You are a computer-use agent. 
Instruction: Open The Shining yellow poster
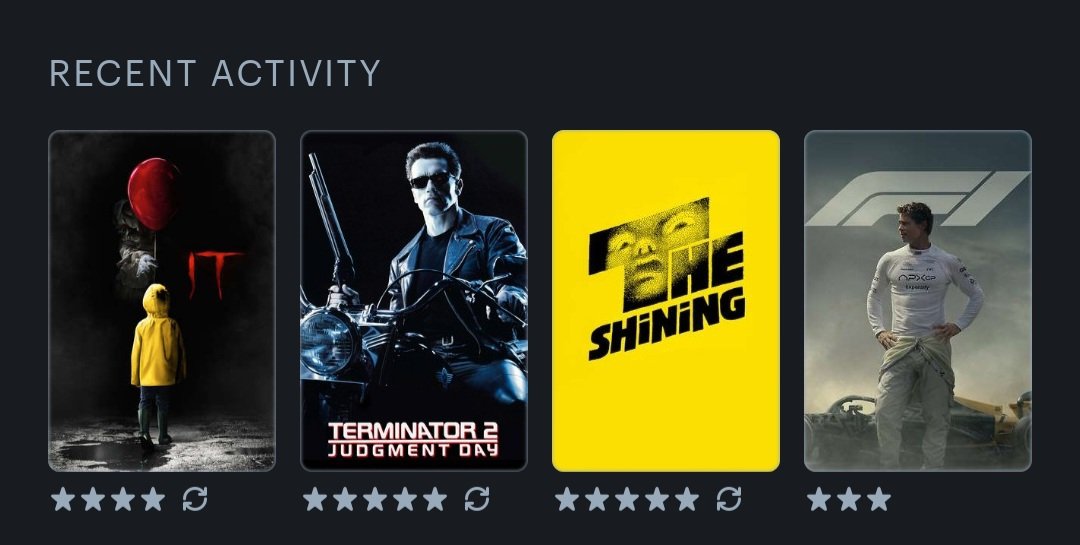click(666, 301)
